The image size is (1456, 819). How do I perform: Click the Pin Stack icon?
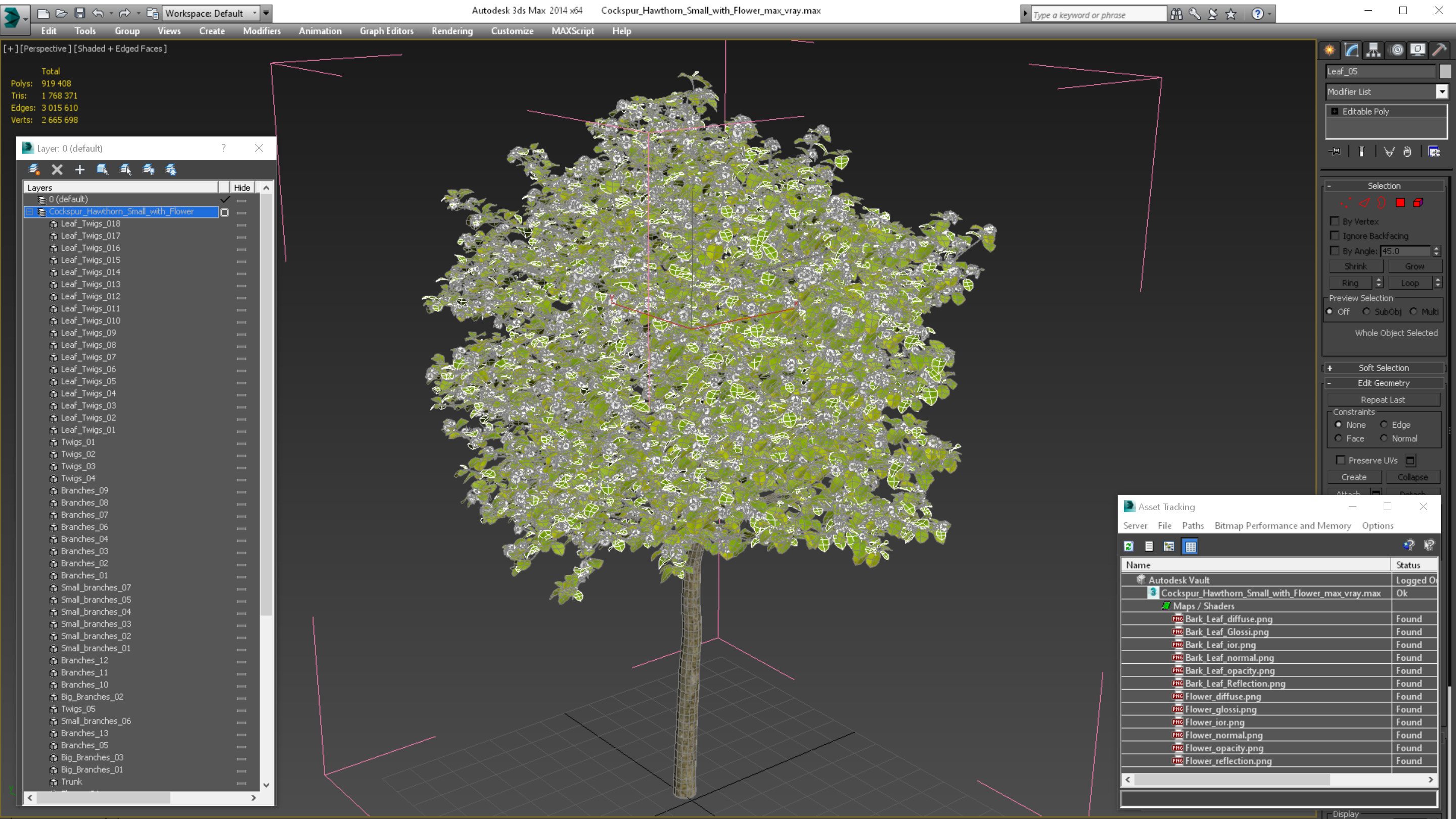1335,152
